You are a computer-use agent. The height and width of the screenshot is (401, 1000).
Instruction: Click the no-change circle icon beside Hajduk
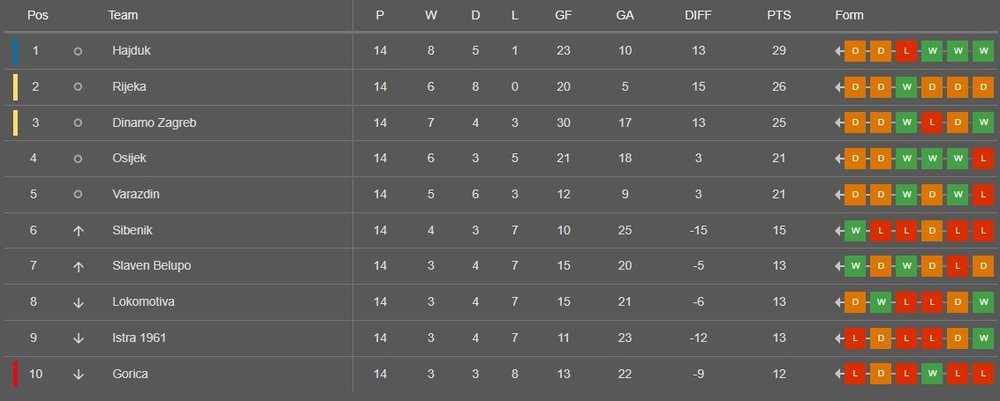tap(78, 51)
